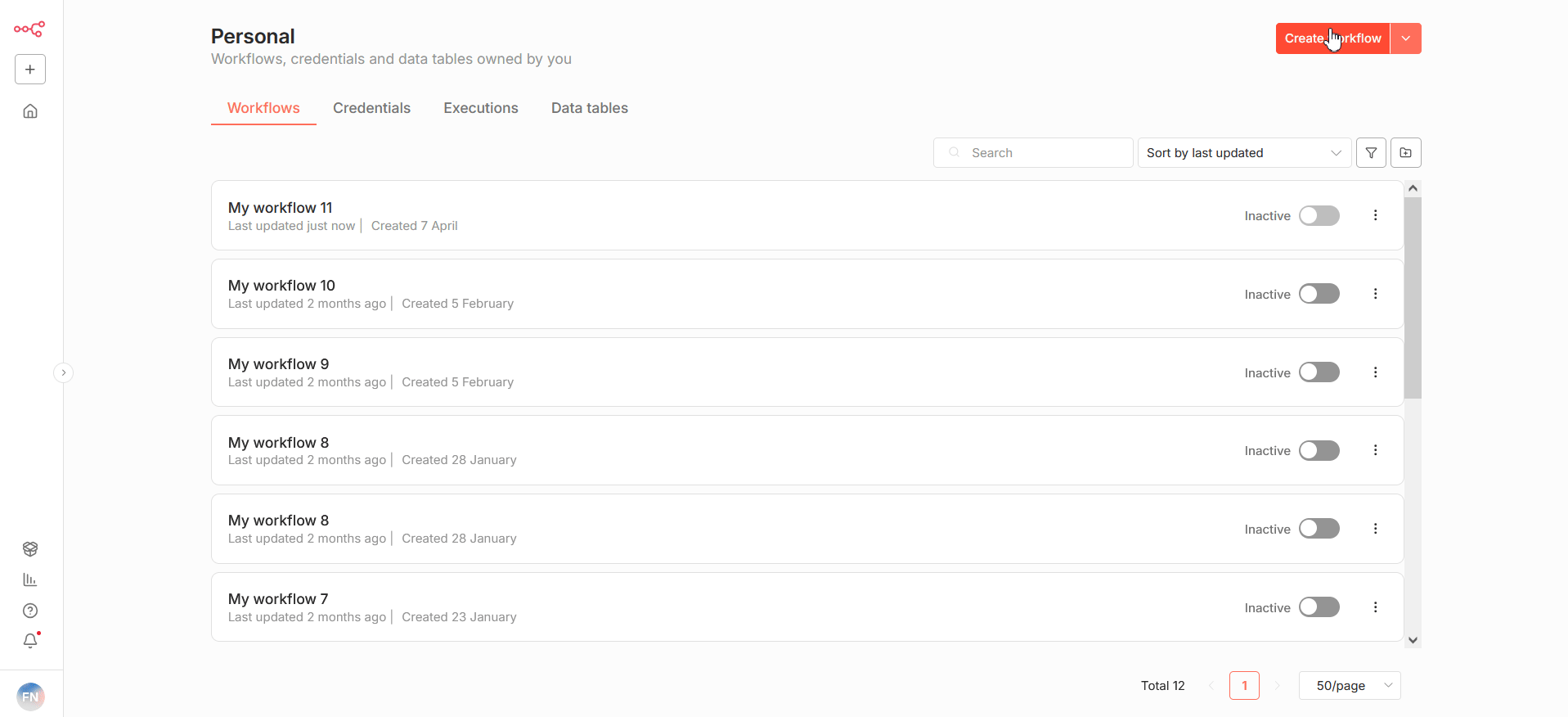Click the scroll down arrow of workflow list

(x=1413, y=640)
